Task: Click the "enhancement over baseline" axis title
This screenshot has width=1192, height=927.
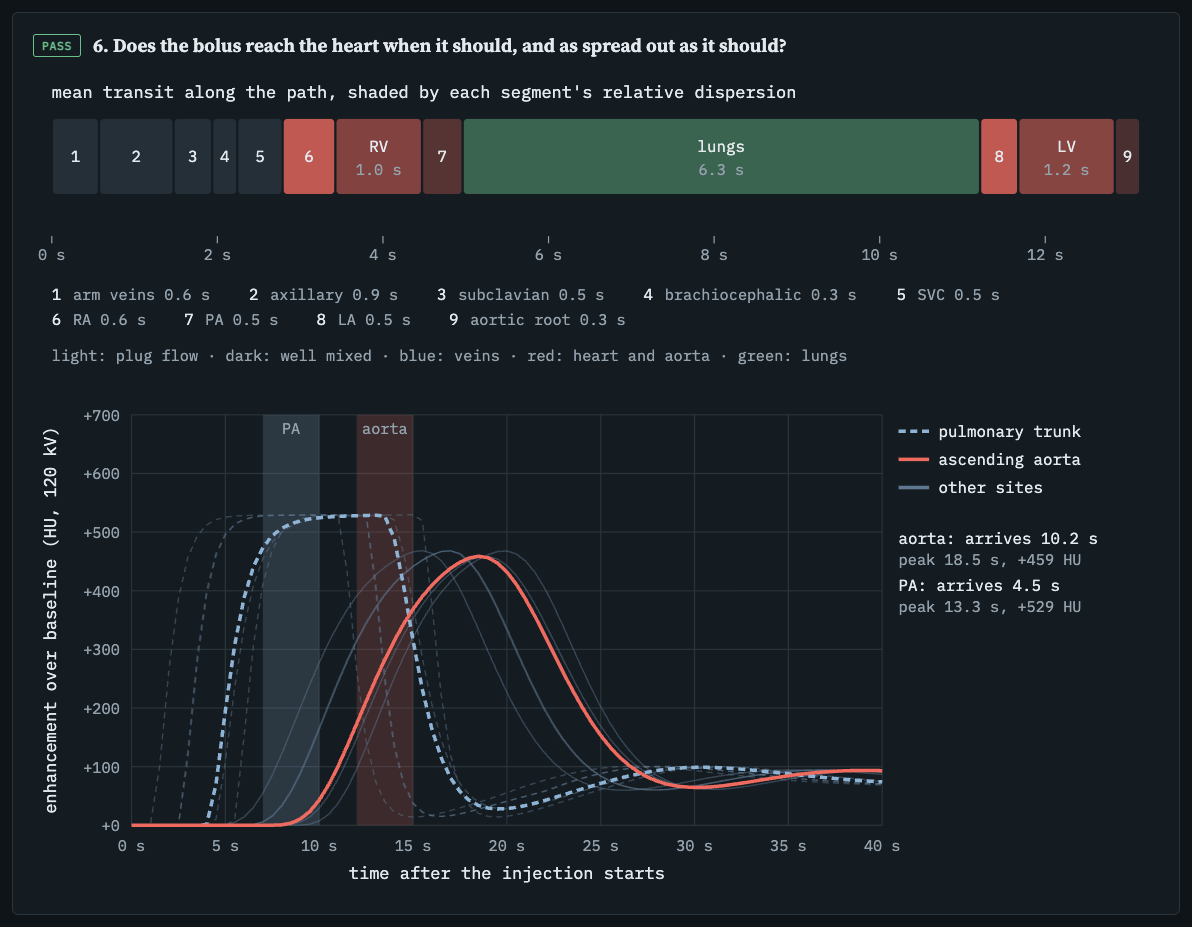Action: [x=51, y=621]
